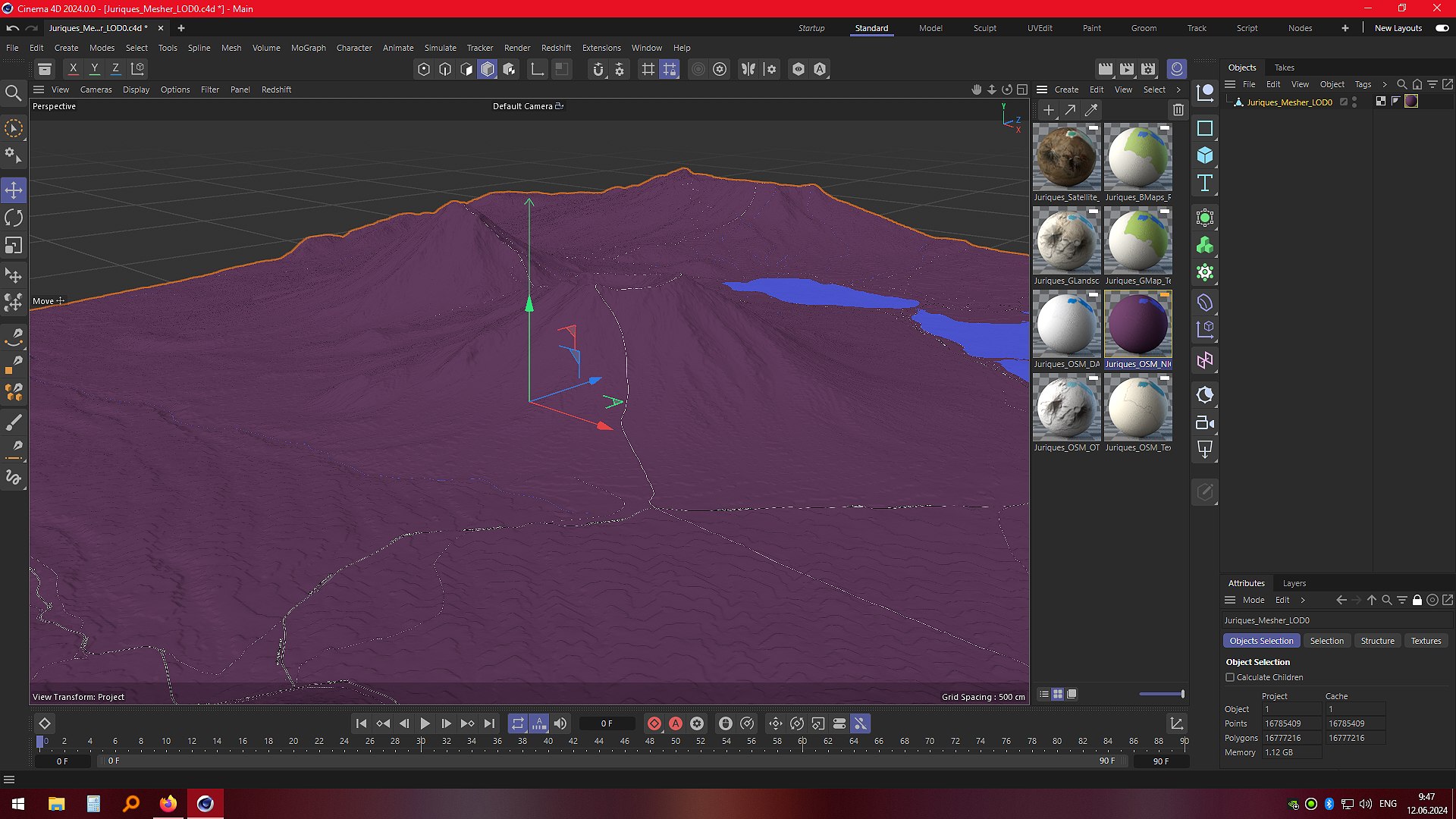
Task: Open the File menu
Action: 12,48
